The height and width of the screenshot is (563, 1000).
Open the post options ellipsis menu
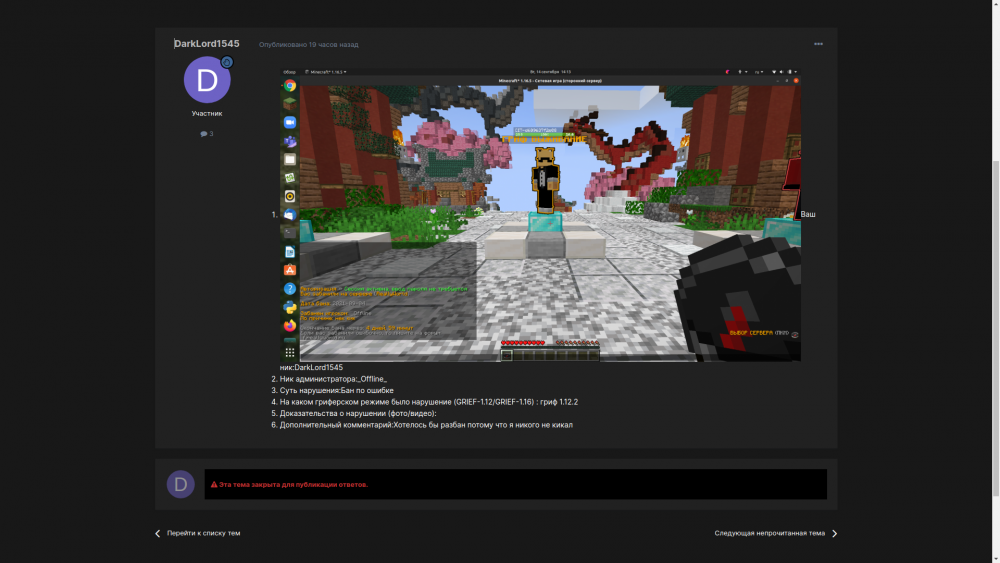pos(818,44)
